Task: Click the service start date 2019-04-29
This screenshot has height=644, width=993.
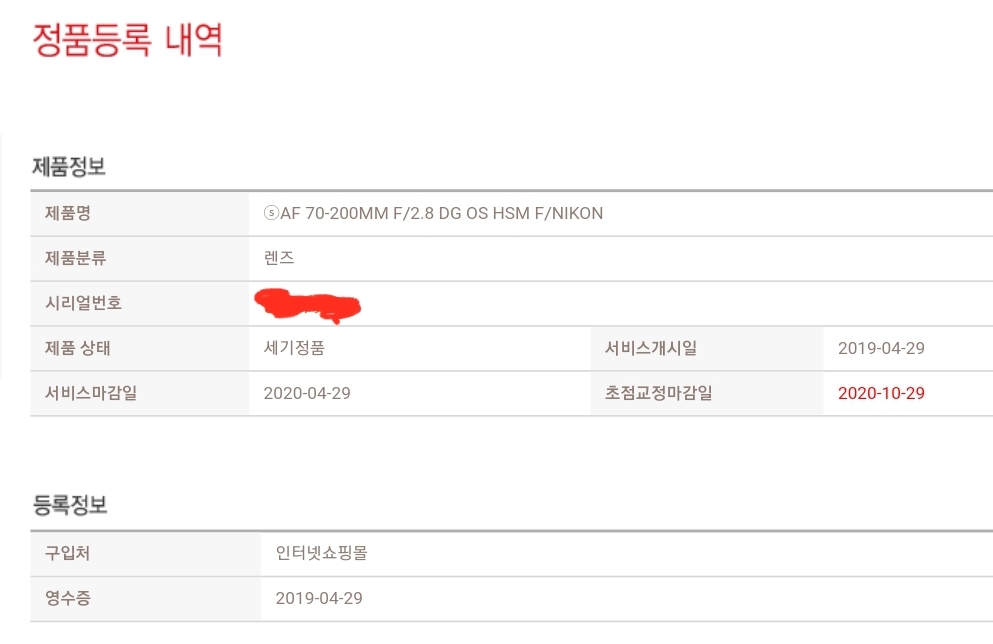Action: point(882,348)
